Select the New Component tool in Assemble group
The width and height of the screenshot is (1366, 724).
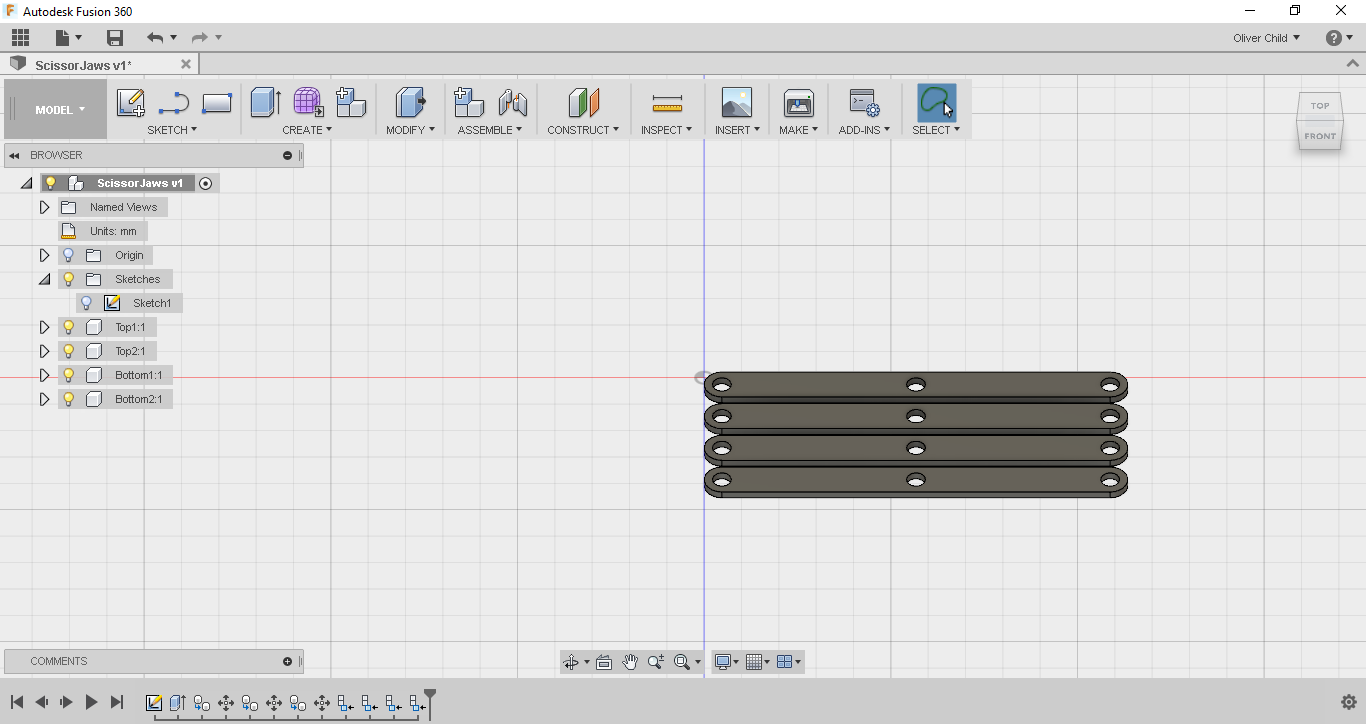[469, 102]
